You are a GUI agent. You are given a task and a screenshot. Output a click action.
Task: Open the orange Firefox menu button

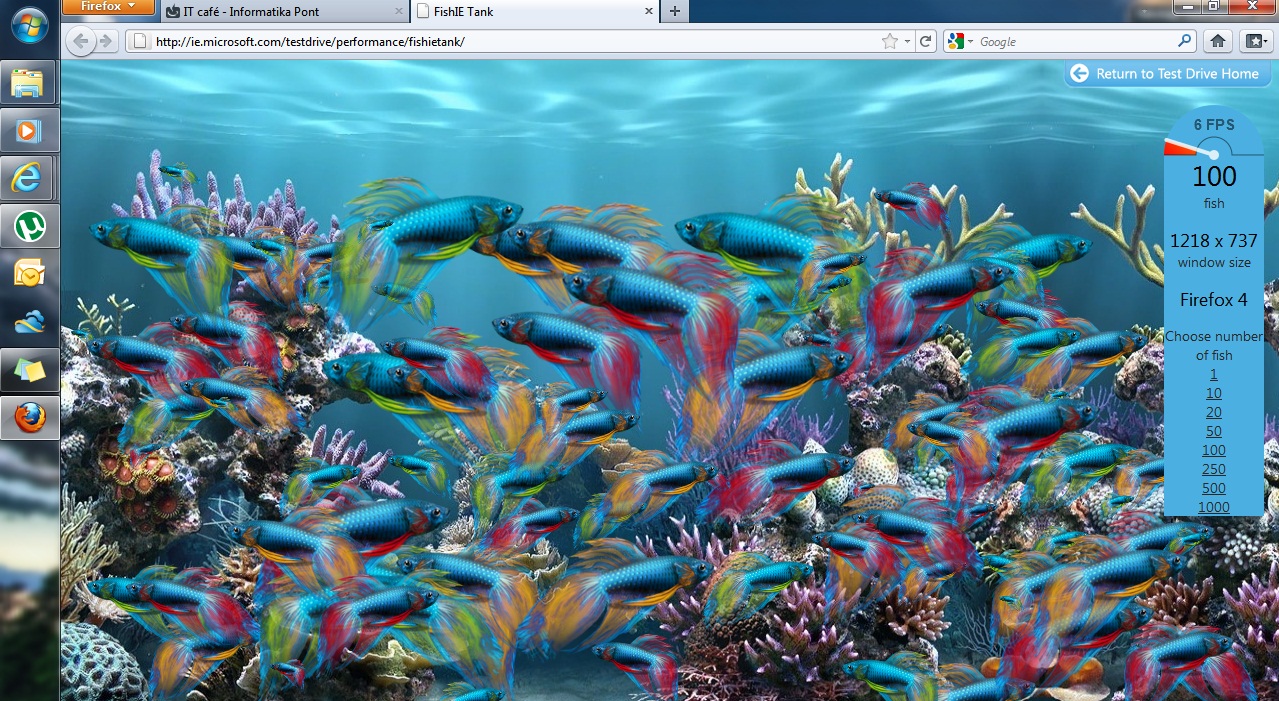pyautogui.click(x=108, y=7)
